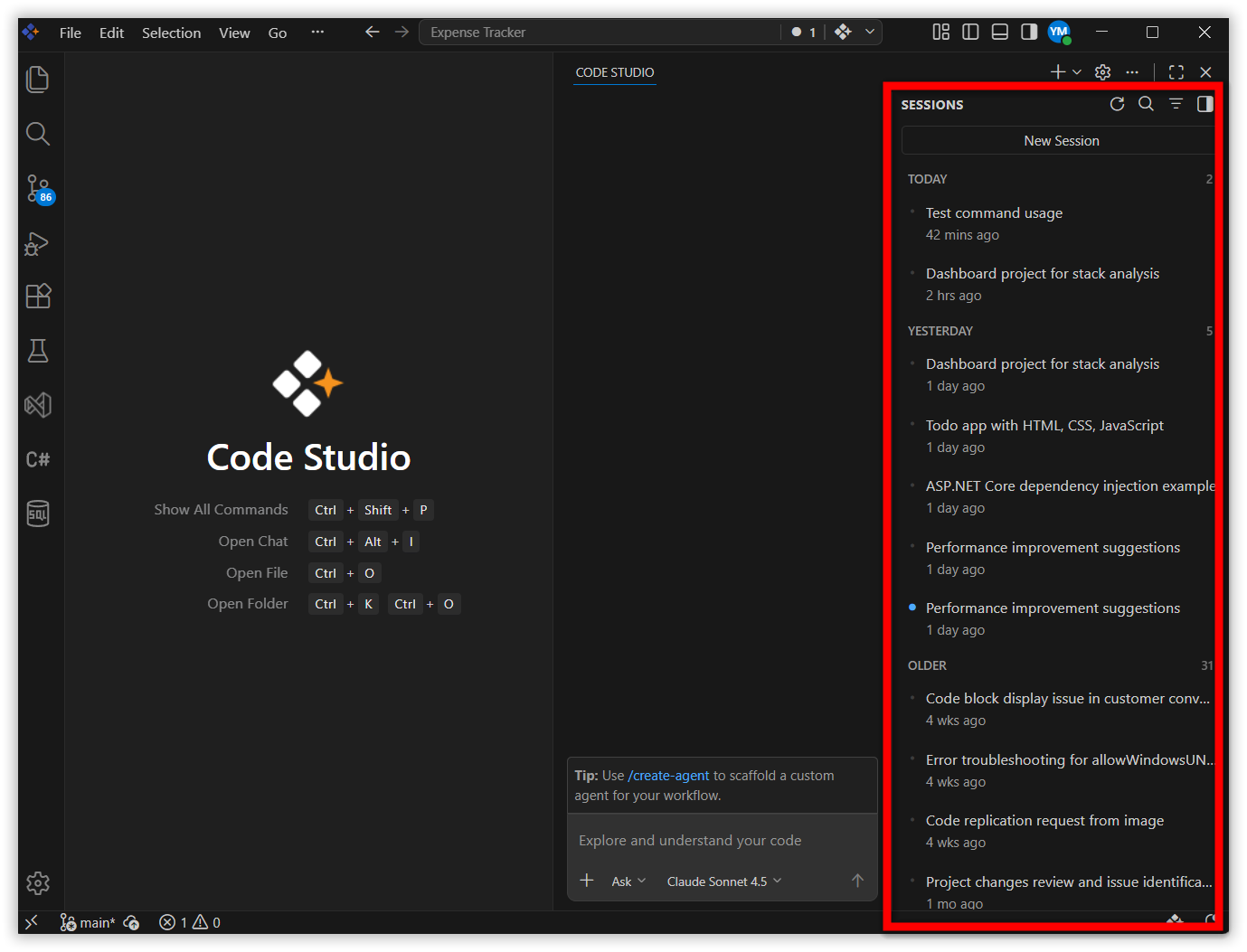Start a new chat with the plus icon
This screenshot has height=952, width=1247.
coord(1057,72)
